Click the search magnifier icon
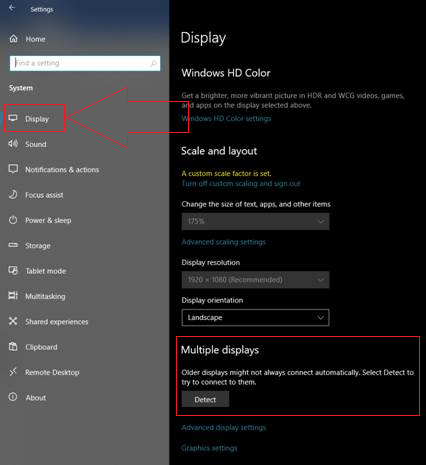This screenshot has height=465, width=426. [153, 63]
